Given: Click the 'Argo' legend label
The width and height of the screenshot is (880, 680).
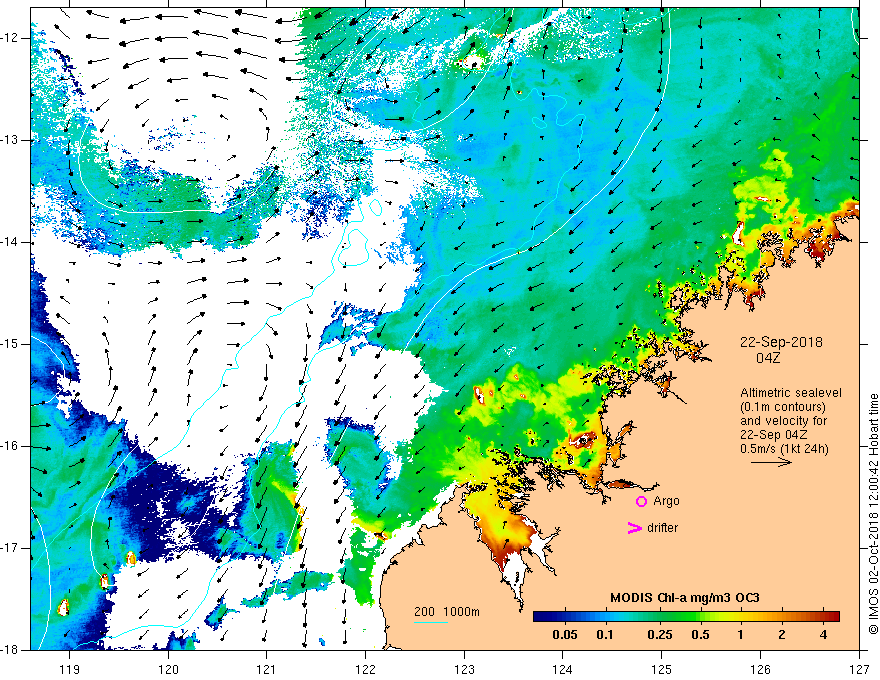Looking at the screenshot, I should [x=666, y=501].
